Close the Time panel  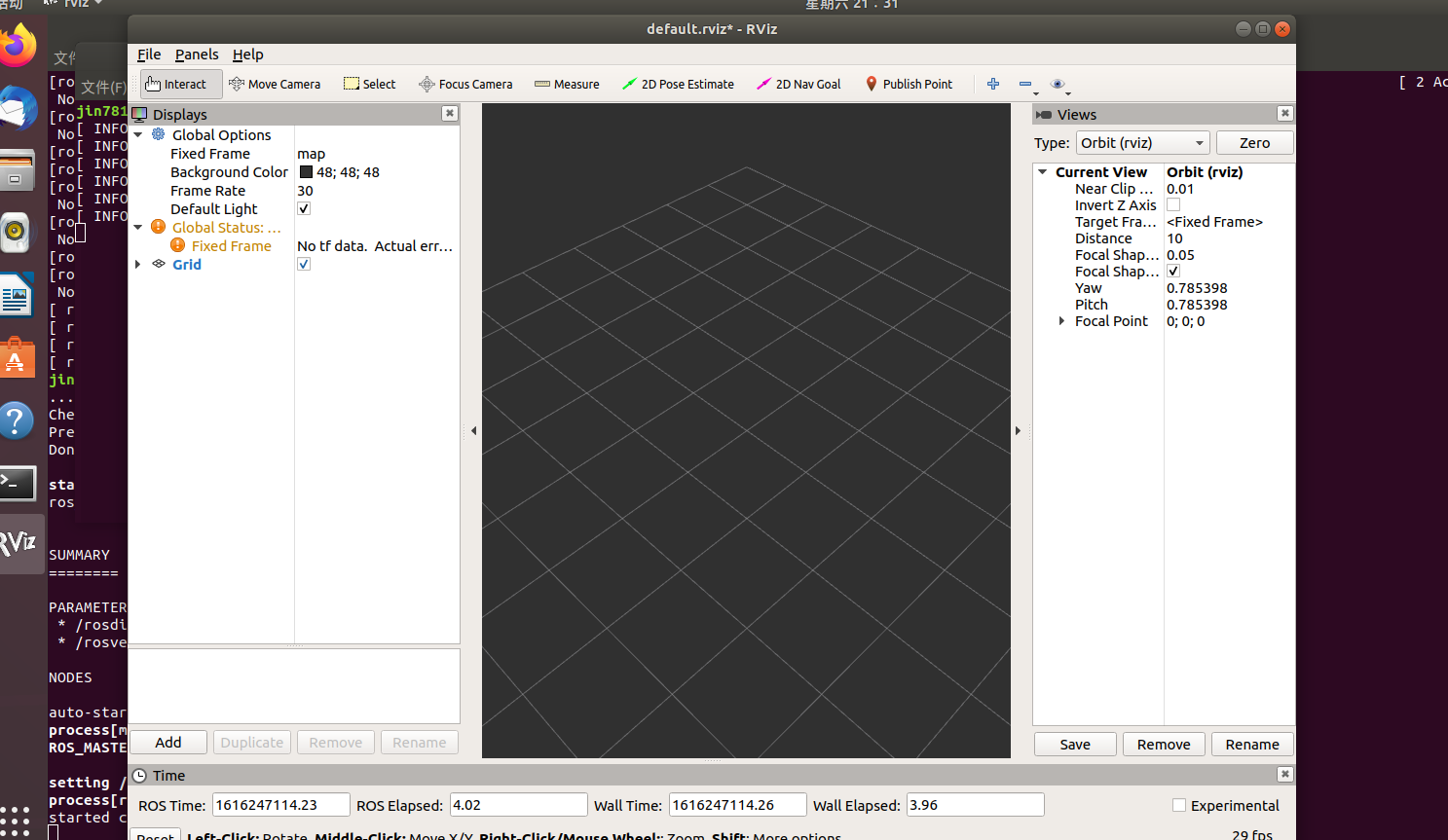[1284, 774]
